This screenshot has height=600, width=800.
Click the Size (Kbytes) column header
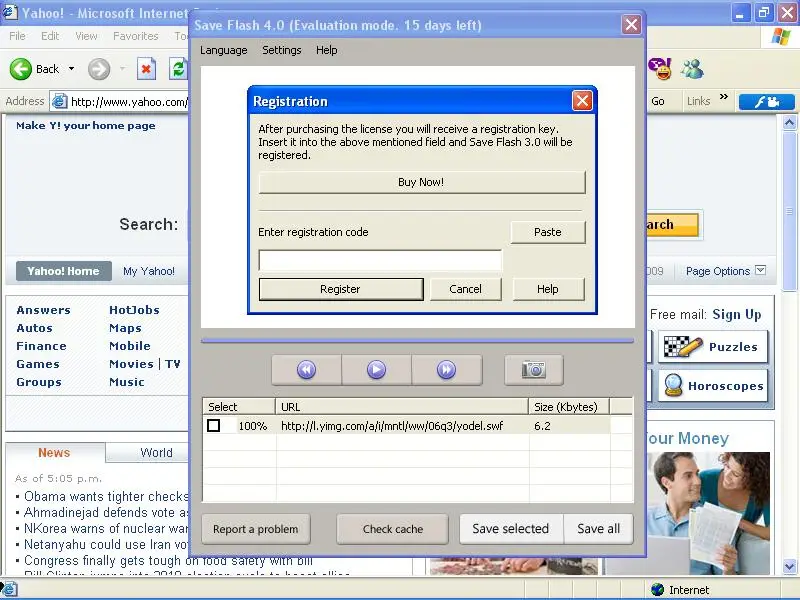pos(569,407)
